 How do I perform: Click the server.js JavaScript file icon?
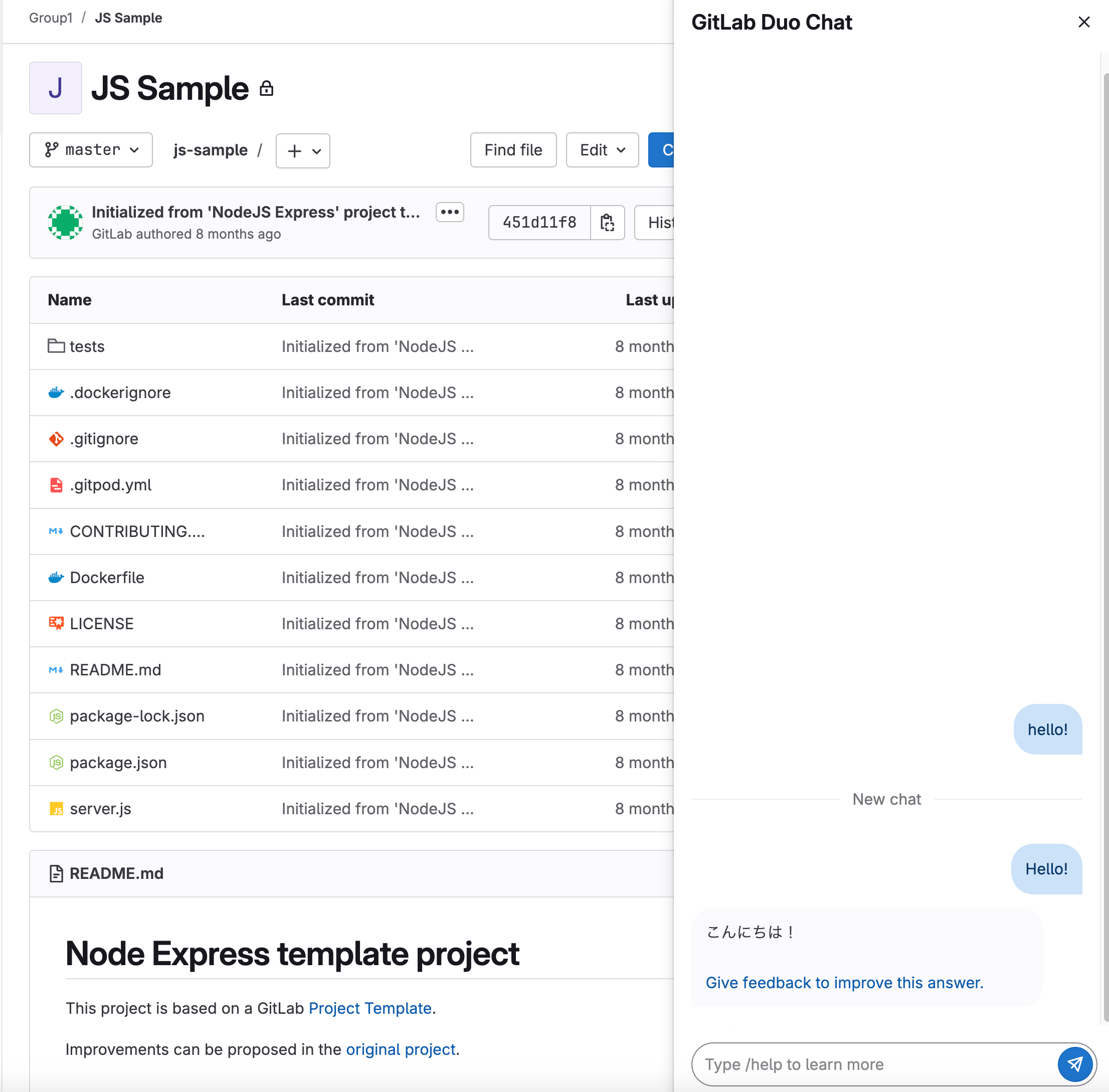point(56,809)
